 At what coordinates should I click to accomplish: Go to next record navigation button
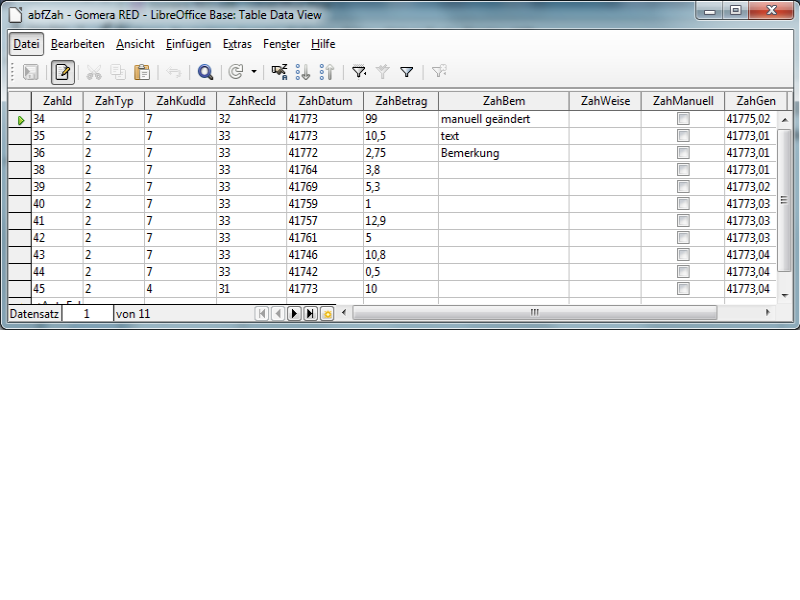(294, 313)
